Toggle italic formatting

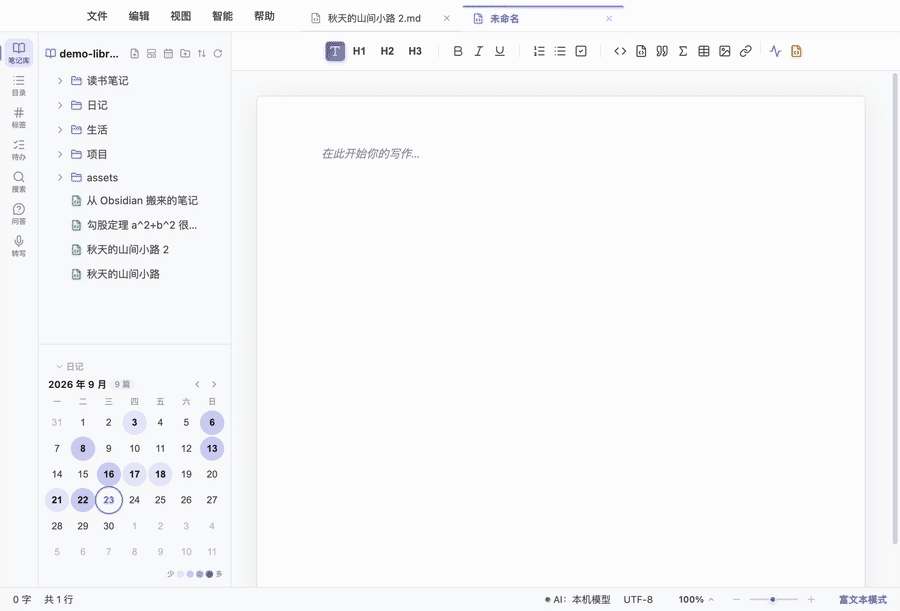click(479, 51)
